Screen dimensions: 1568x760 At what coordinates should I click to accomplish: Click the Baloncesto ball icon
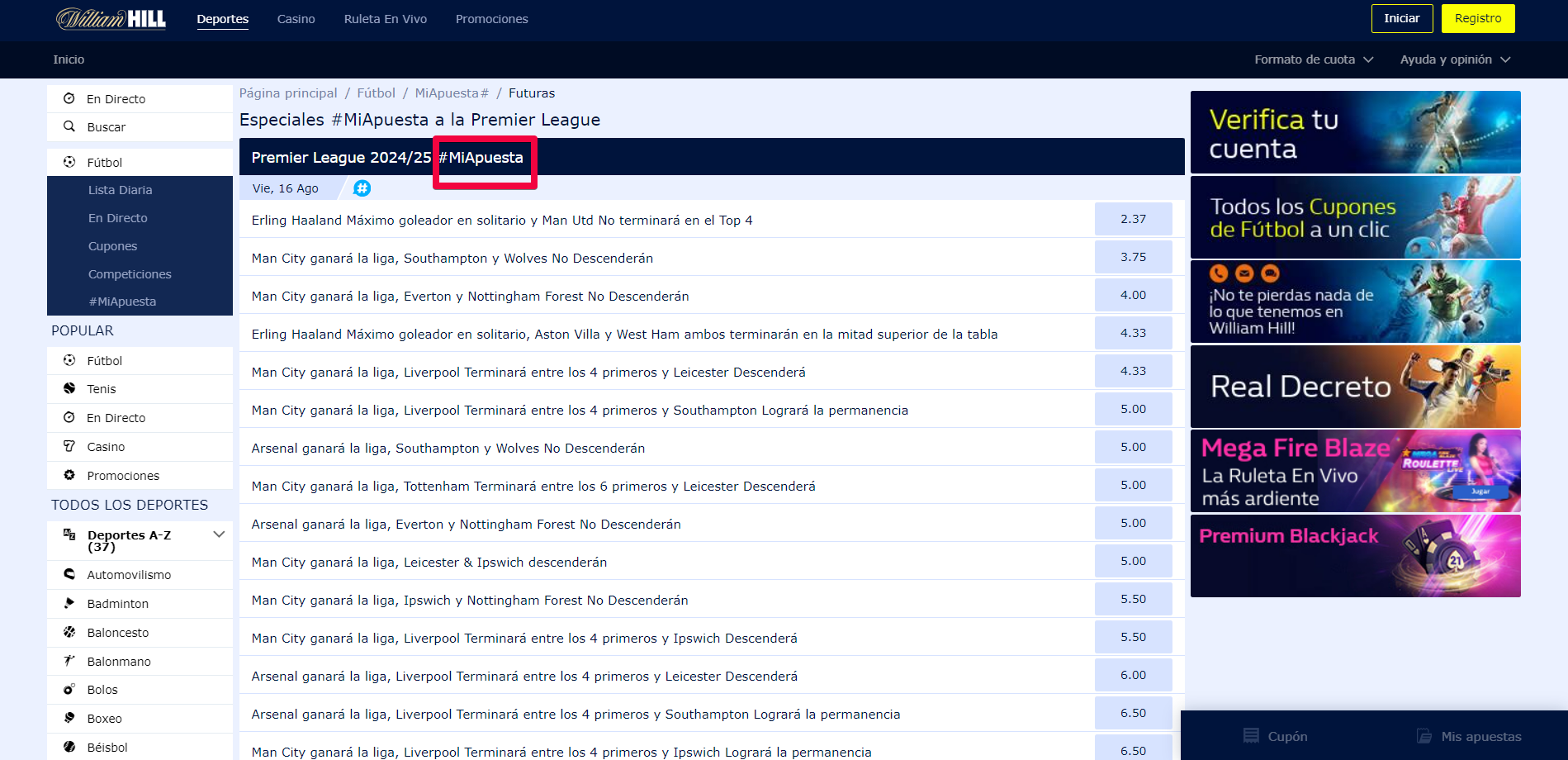pyautogui.click(x=69, y=632)
